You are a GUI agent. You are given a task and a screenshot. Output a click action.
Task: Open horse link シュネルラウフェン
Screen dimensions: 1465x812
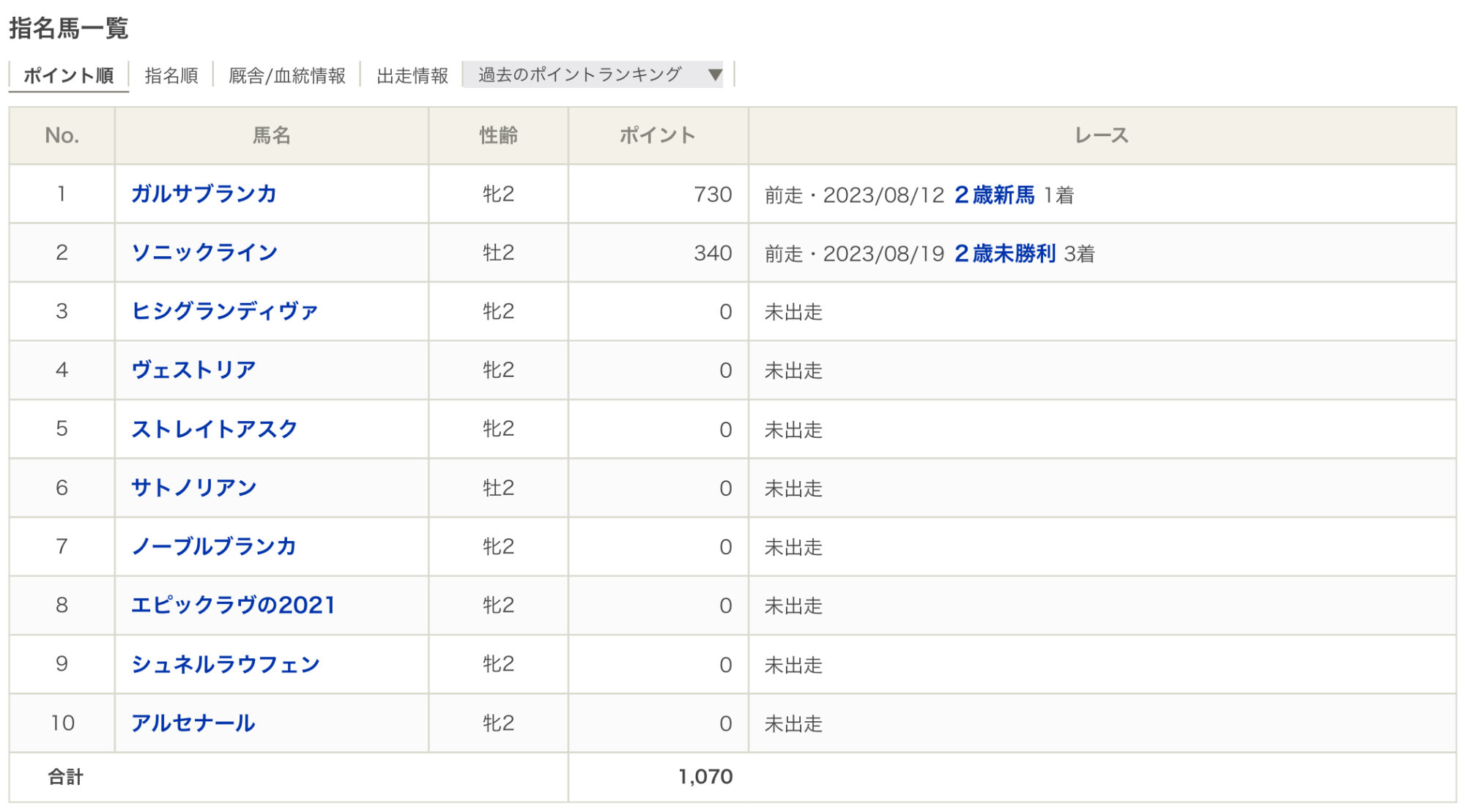[225, 664]
